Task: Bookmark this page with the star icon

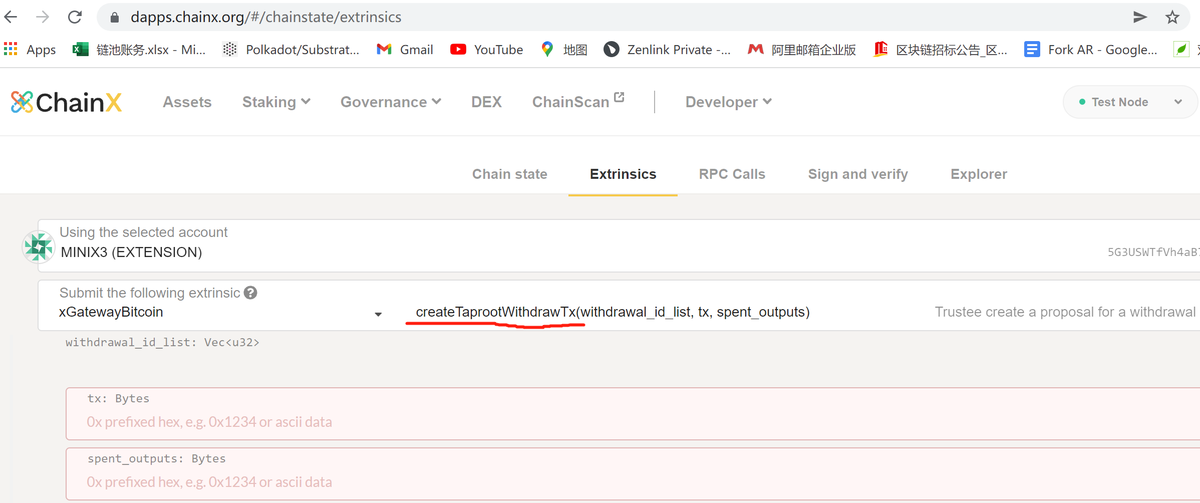Action: [x=1172, y=17]
